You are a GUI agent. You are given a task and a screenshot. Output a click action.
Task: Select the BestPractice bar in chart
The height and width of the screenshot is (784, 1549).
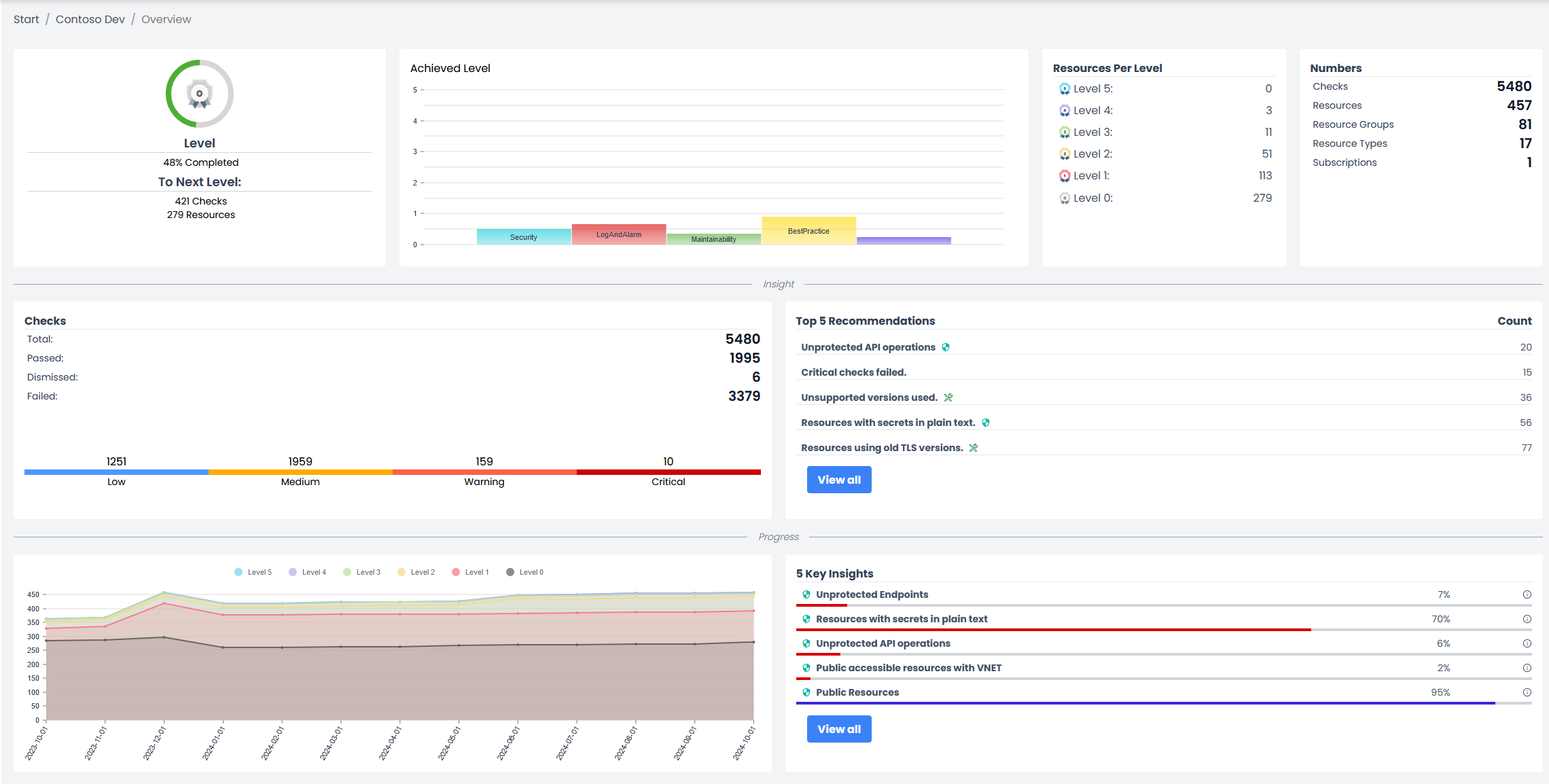click(808, 230)
